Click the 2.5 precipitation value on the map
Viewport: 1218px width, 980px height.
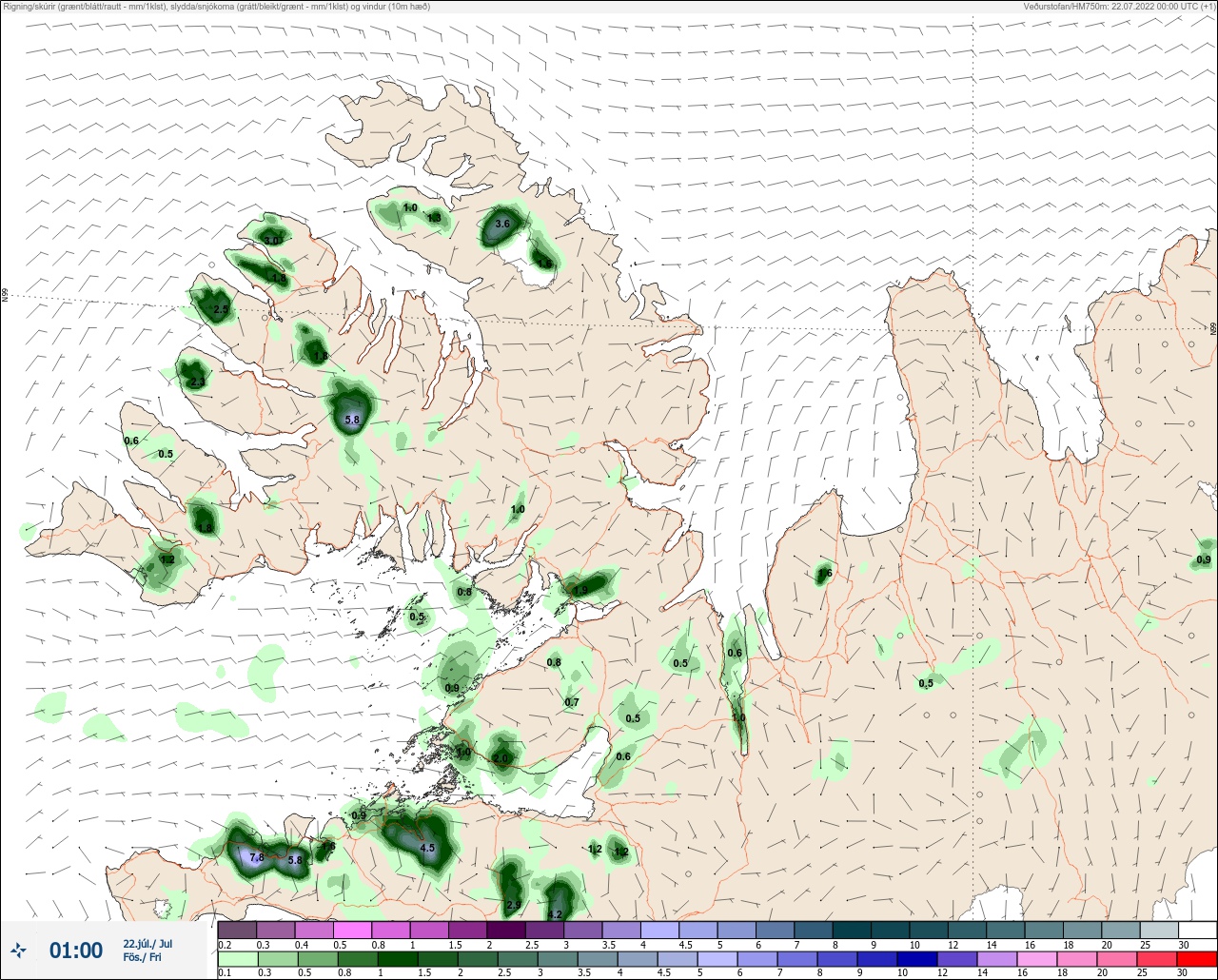[221, 310]
